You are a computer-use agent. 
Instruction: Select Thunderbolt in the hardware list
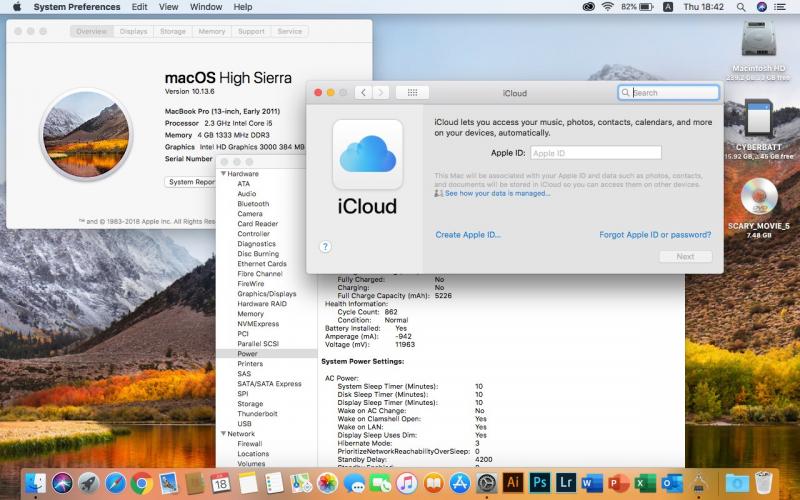tap(257, 414)
